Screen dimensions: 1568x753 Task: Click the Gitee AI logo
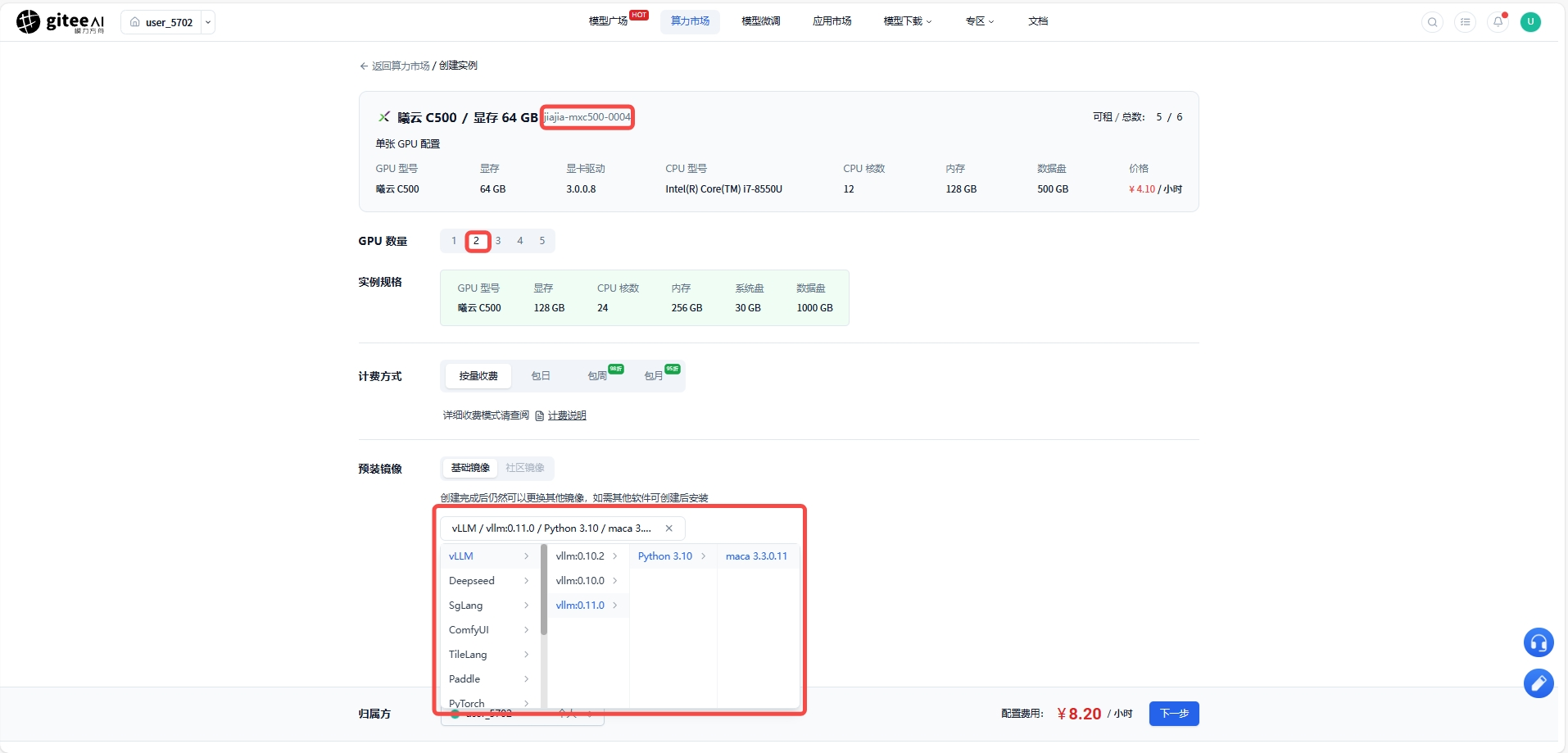point(61,22)
